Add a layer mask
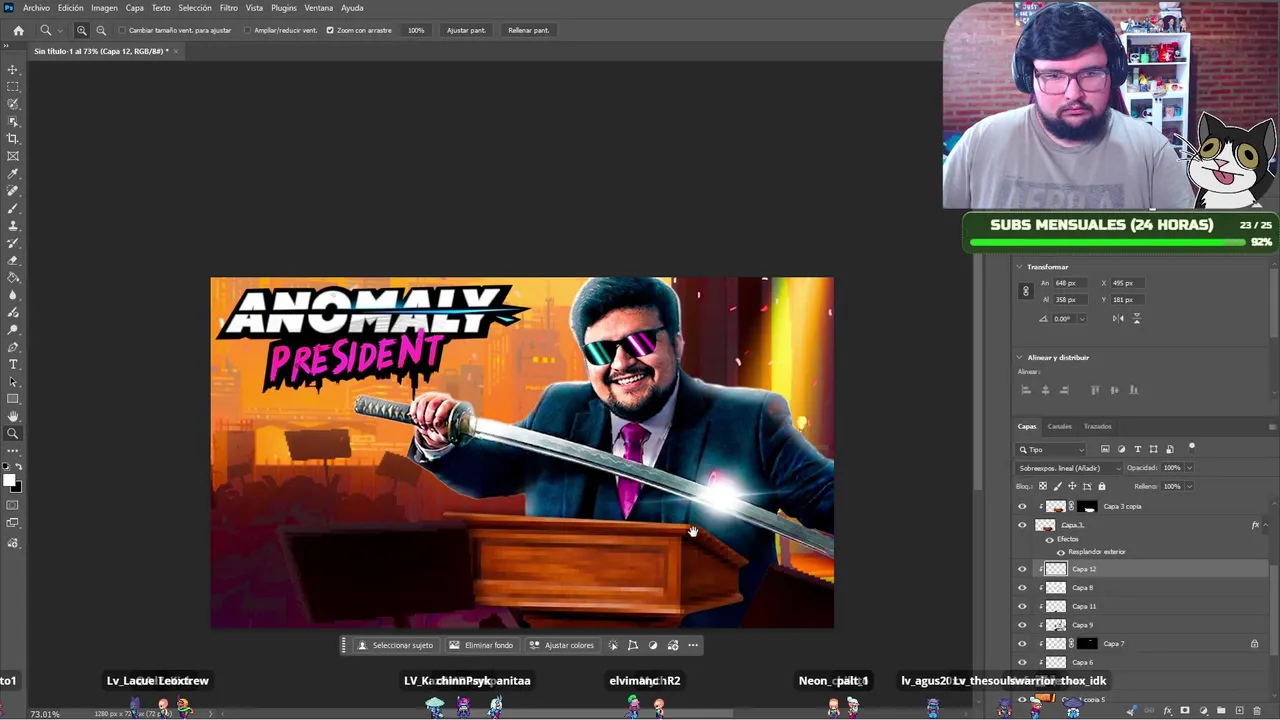This screenshot has height=720, width=1280. [1185, 711]
